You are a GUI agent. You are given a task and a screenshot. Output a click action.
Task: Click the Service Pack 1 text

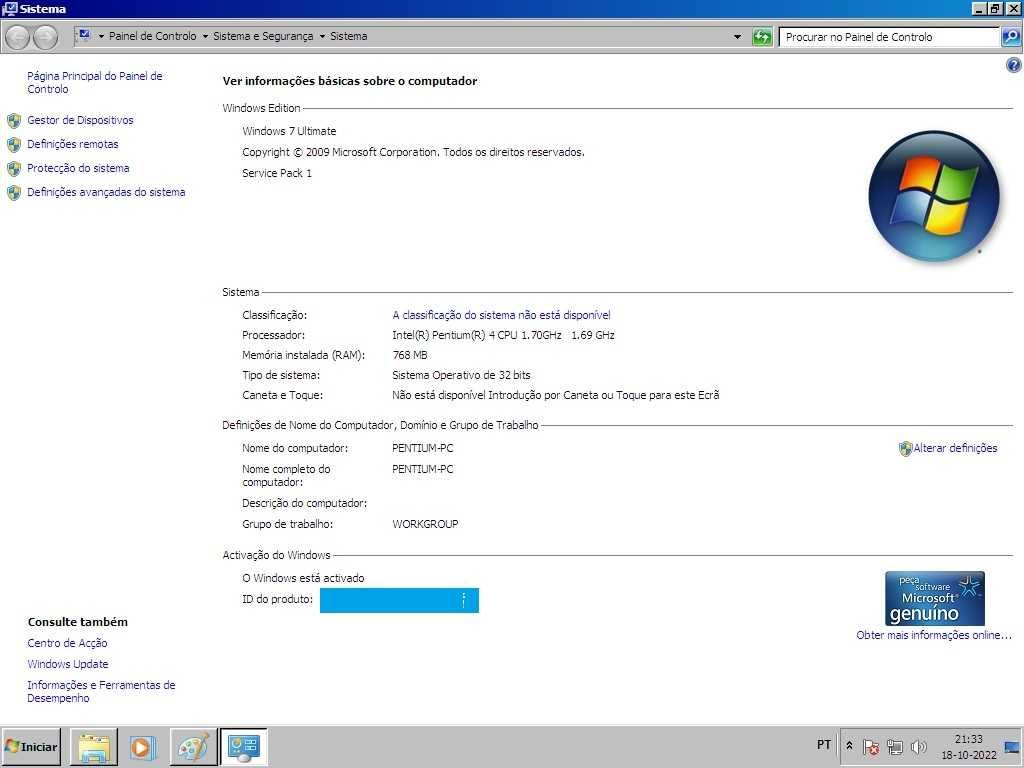point(277,174)
